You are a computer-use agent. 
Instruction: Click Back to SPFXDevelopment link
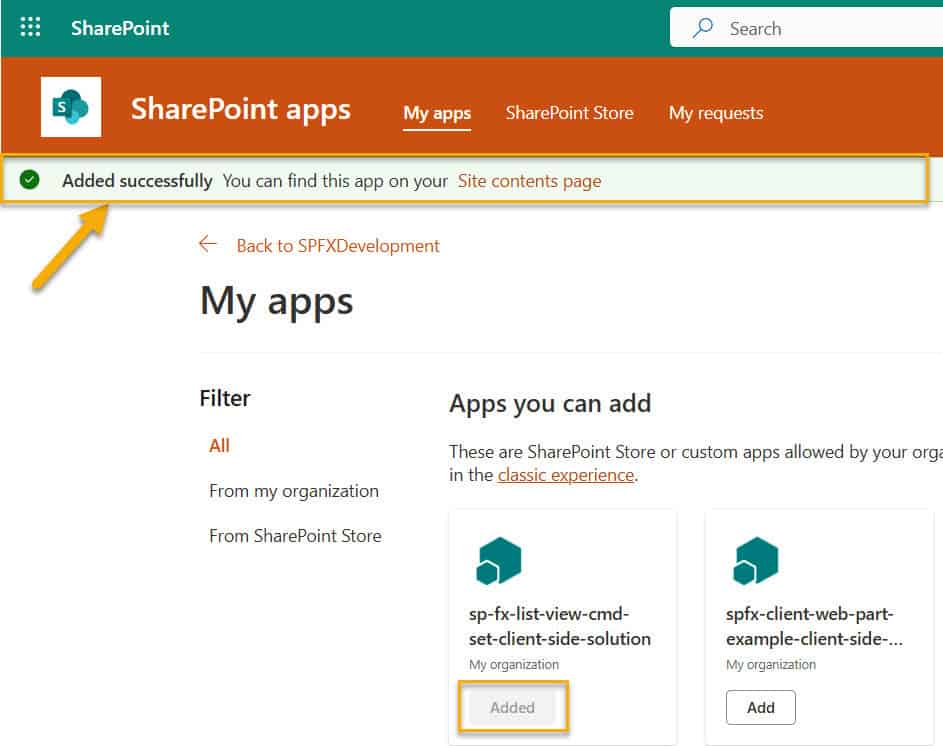coord(338,245)
